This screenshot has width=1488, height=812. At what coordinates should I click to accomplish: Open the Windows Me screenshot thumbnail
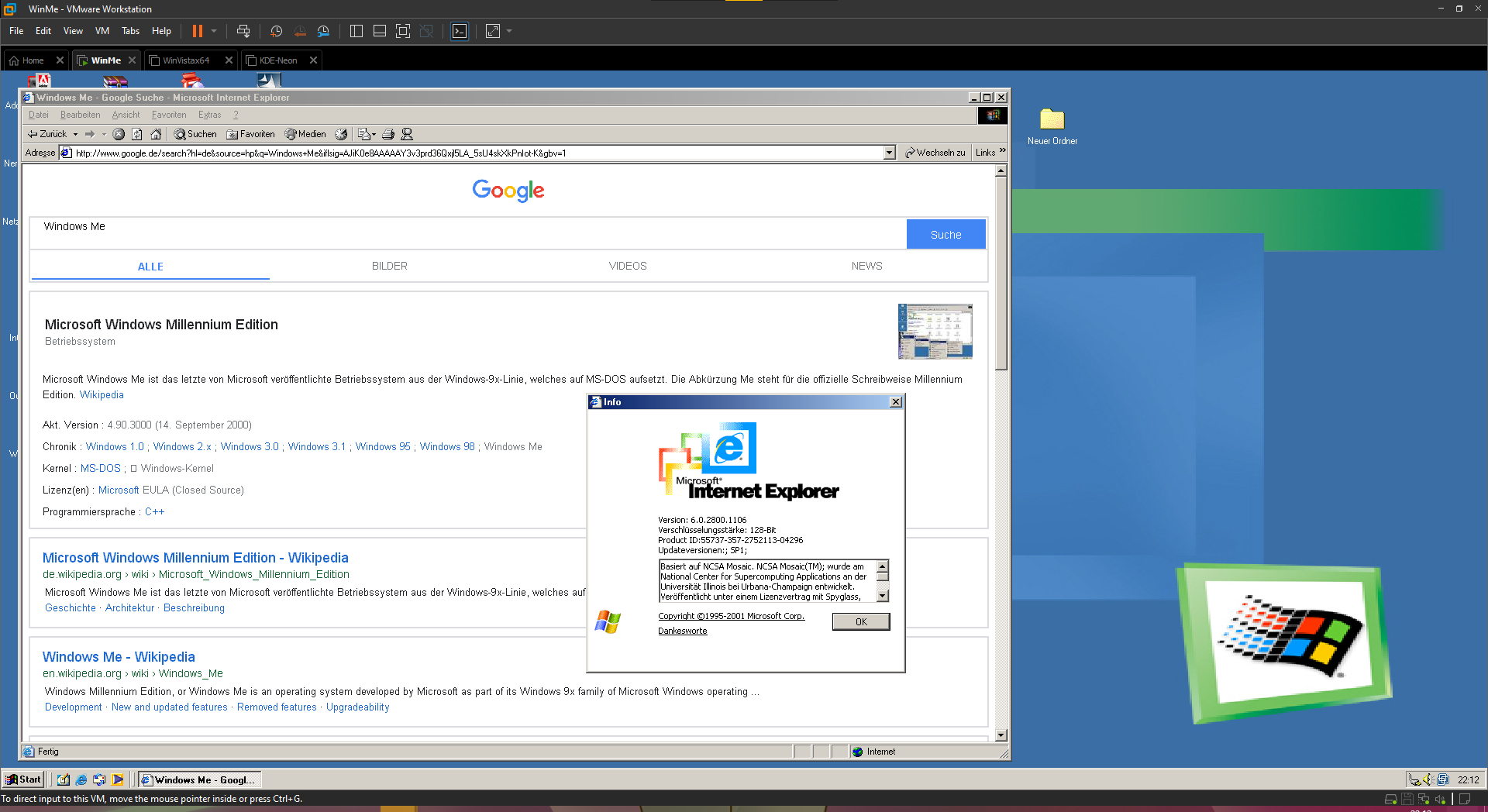tap(935, 331)
